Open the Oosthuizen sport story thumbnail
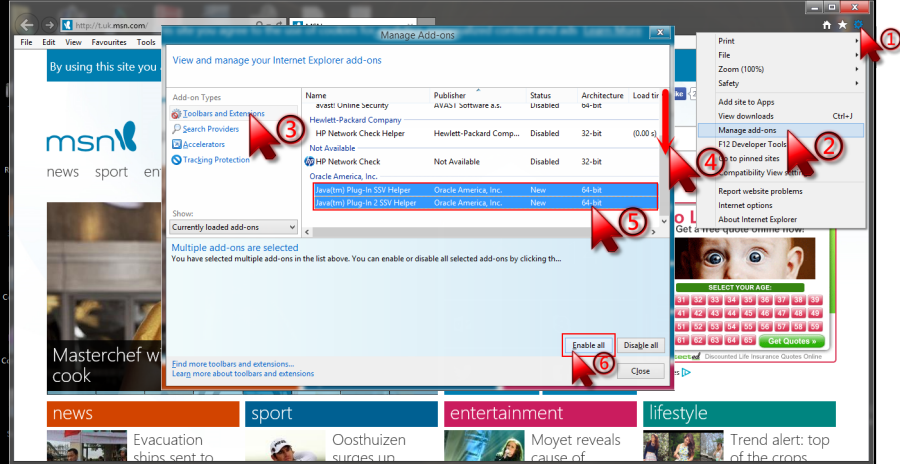Viewport: 900px width, 464px height. coord(285,447)
